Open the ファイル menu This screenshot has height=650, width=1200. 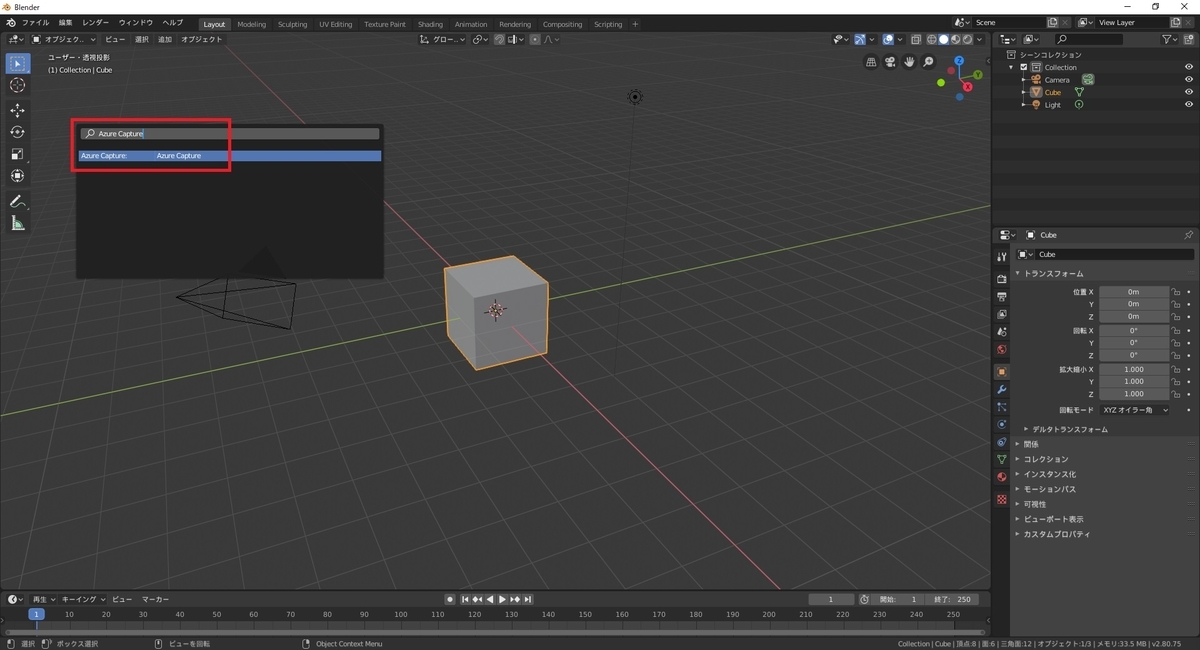[x=35, y=22]
